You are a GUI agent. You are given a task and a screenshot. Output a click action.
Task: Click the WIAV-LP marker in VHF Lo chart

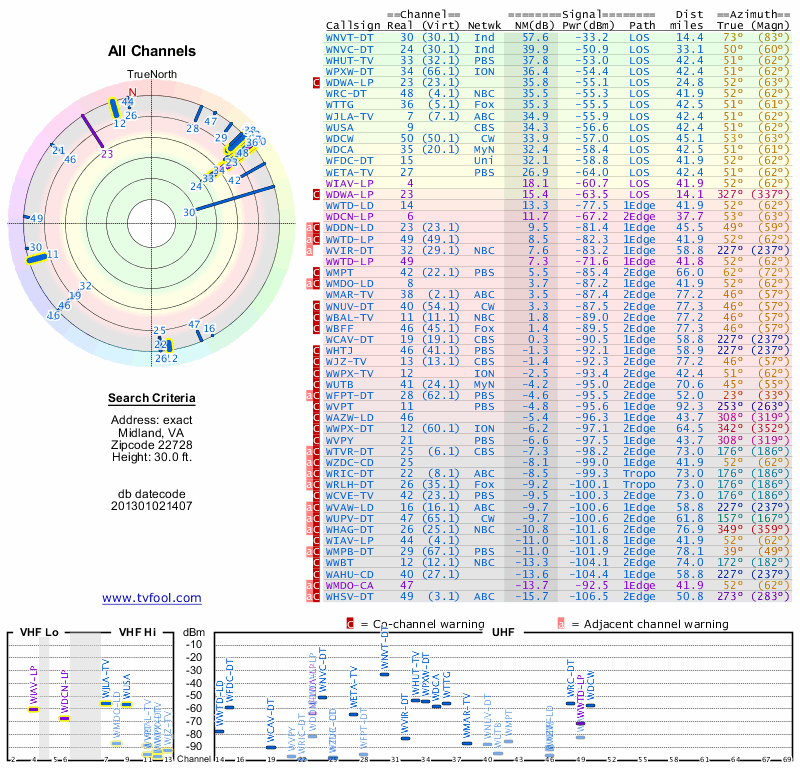[x=33, y=709]
